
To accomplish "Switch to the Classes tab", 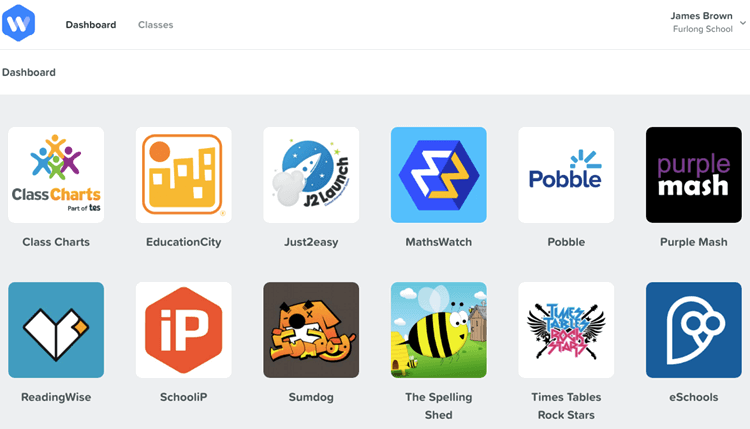I will click(x=155, y=25).
